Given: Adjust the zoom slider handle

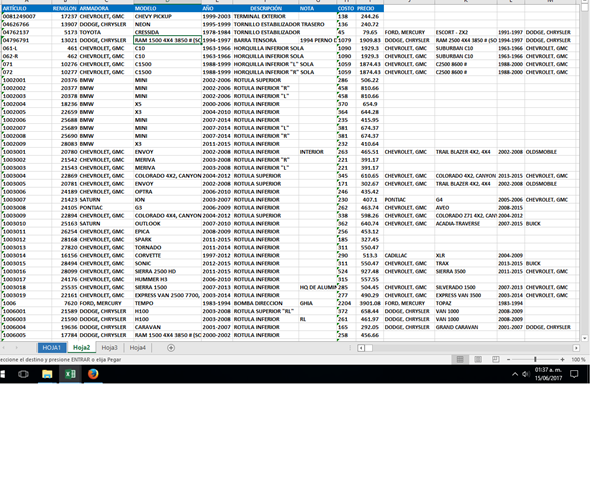Looking at the screenshot, I should 535,359.
